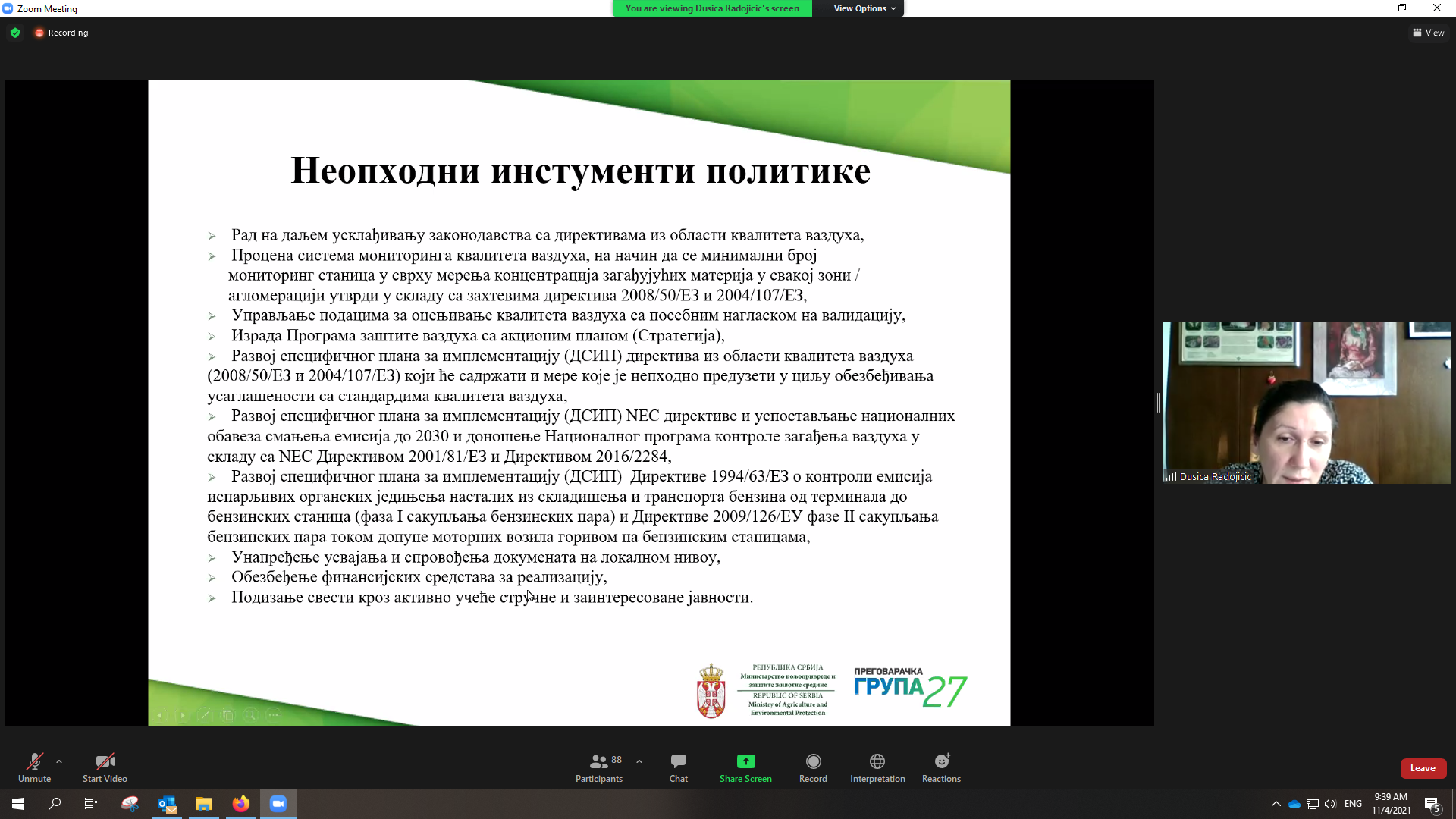Click the Republic of Serbia ministry emblem
This screenshot has height=819, width=1456.
(x=711, y=691)
